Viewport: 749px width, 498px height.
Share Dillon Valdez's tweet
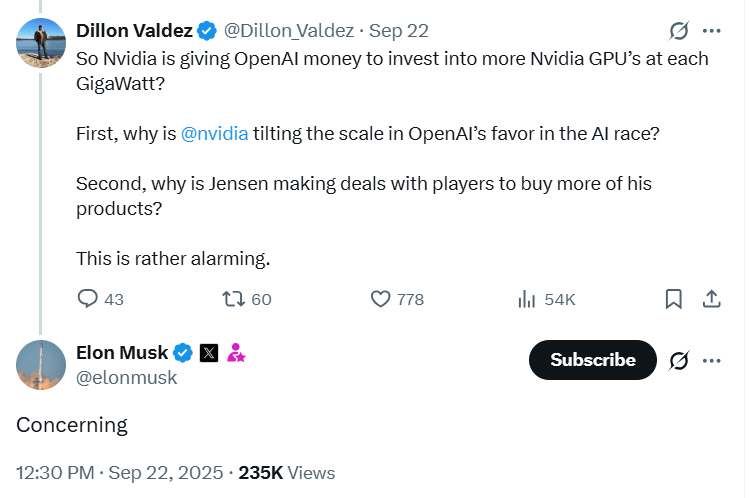pyautogui.click(x=712, y=299)
